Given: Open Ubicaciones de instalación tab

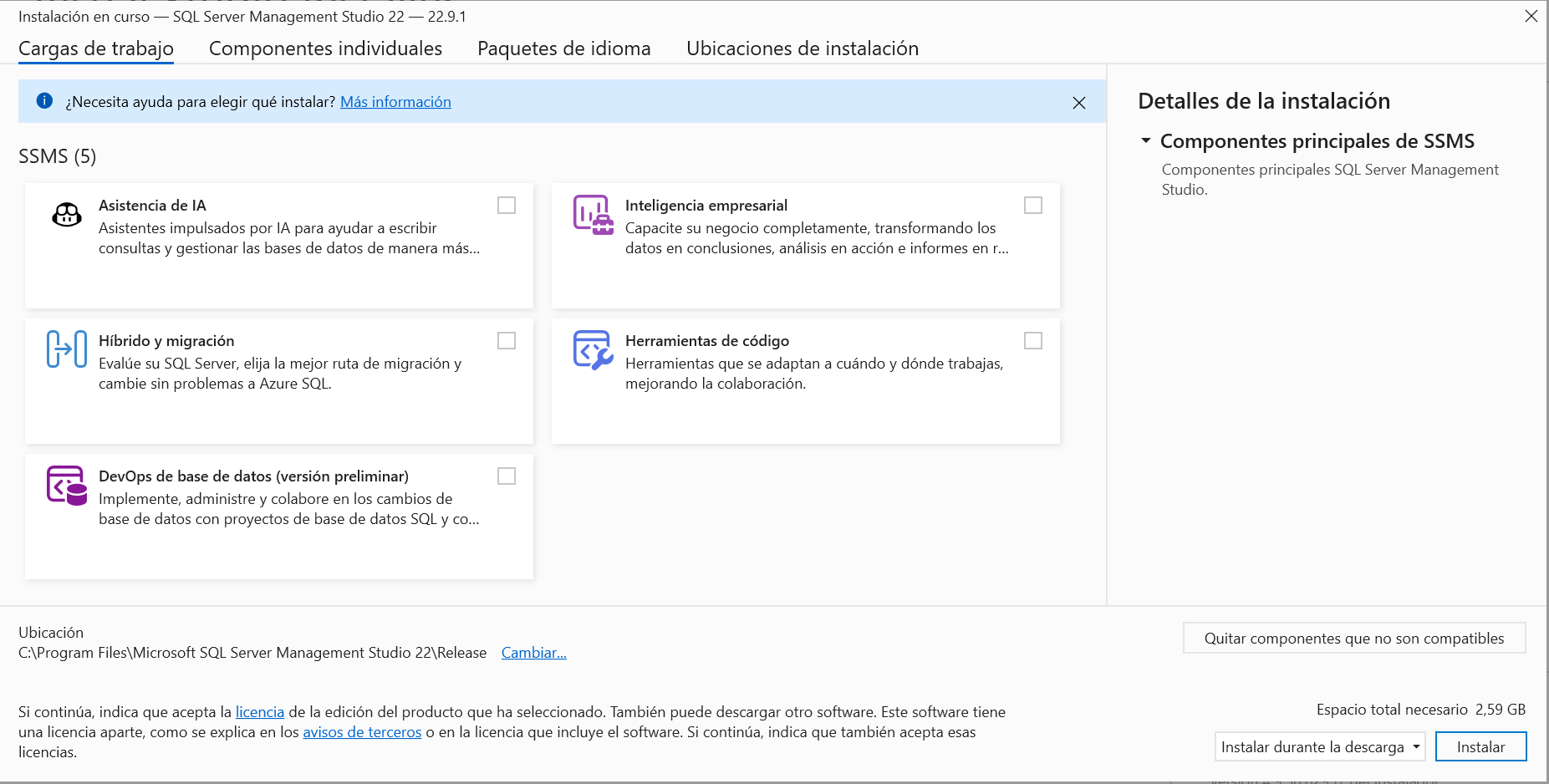Looking at the screenshot, I should [803, 48].
